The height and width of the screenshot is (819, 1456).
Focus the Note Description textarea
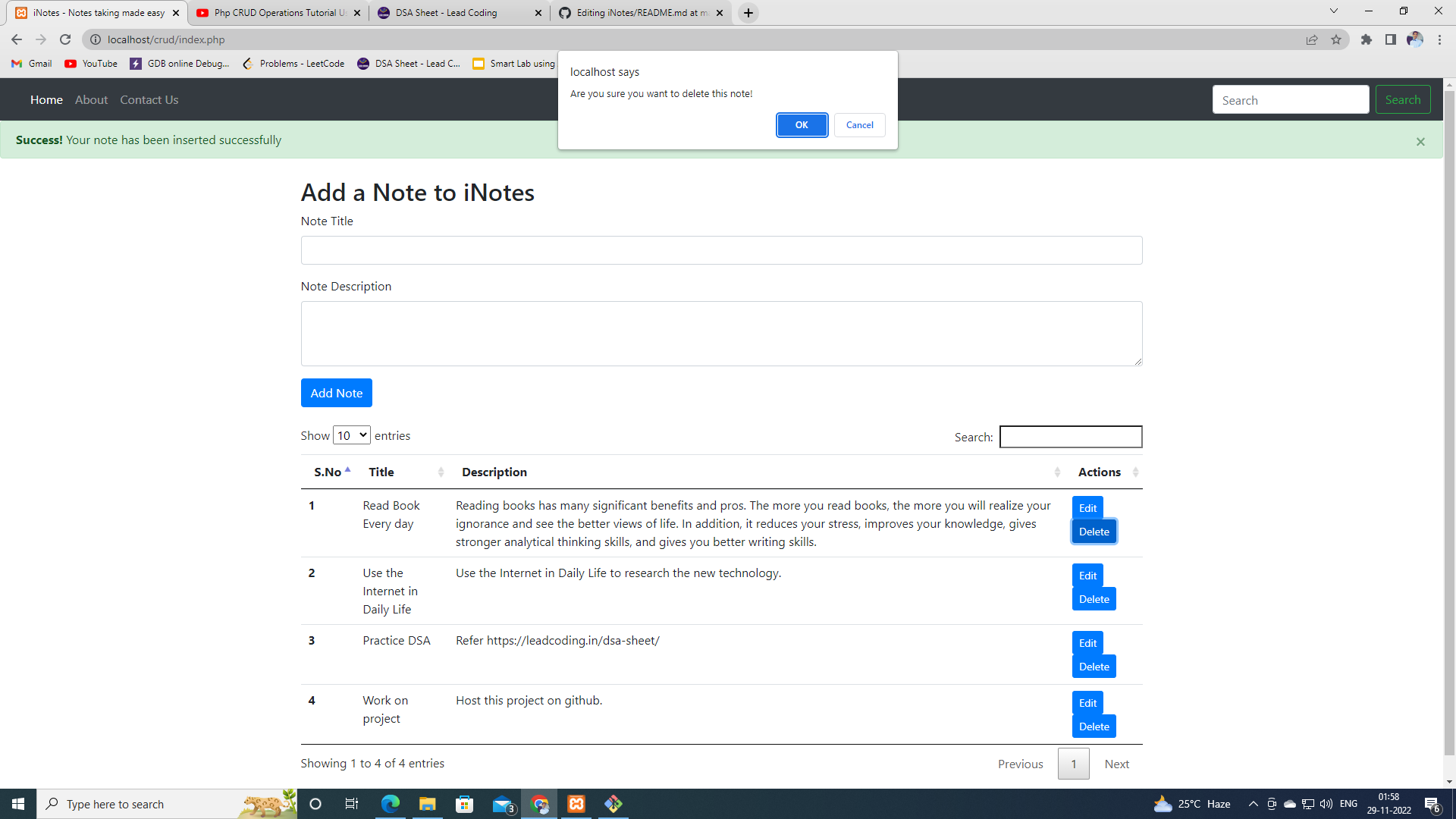[x=721, y=334]
